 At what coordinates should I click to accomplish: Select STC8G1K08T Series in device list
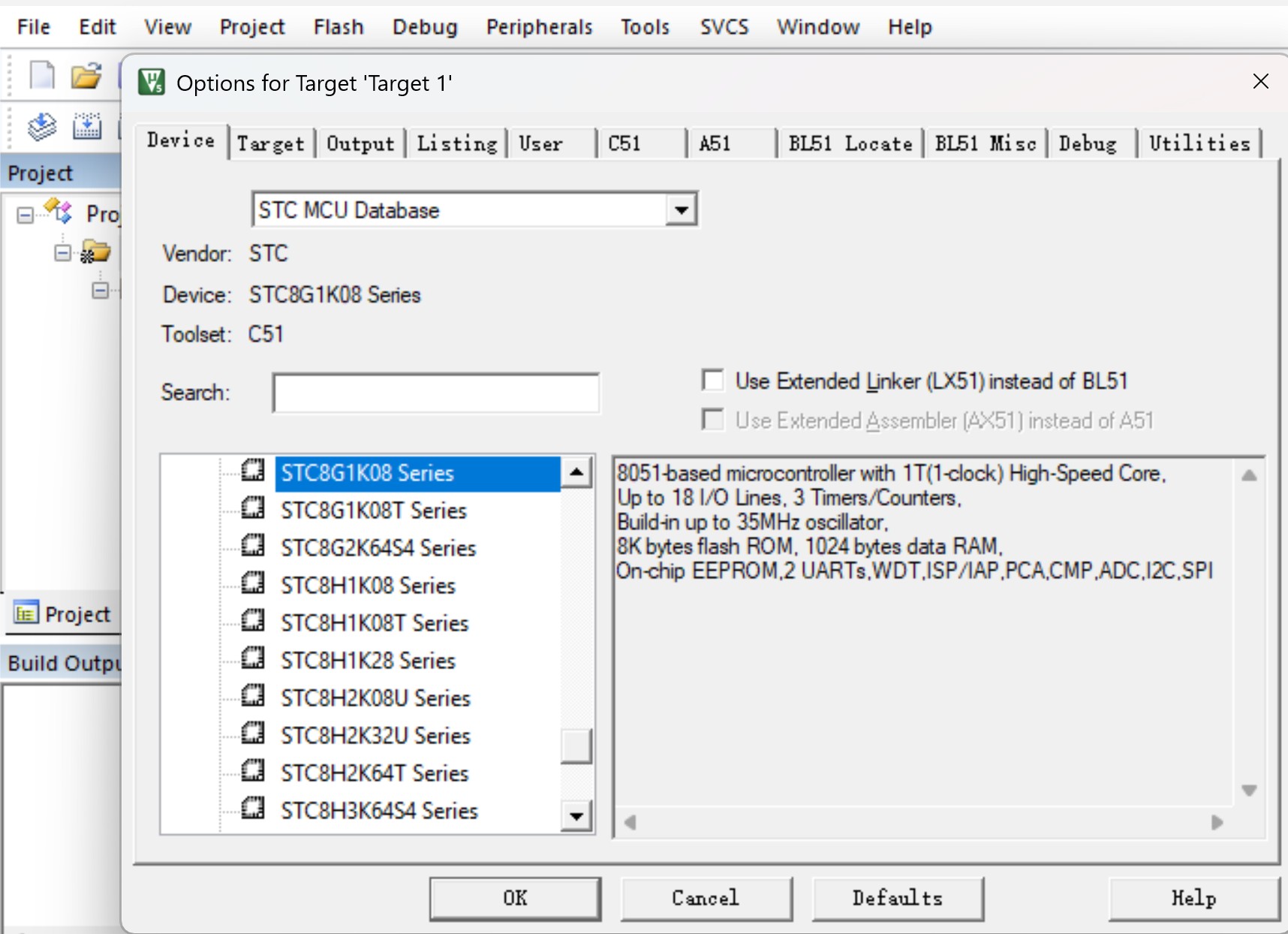point(374,511)
